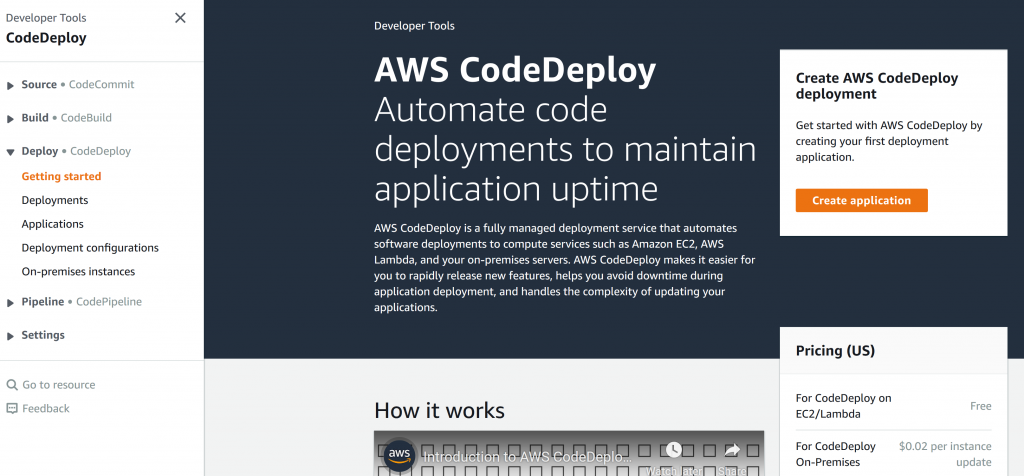Click the Pricing (US) heading
This screenshot has height=476, width=1024.
pos(835,351)
